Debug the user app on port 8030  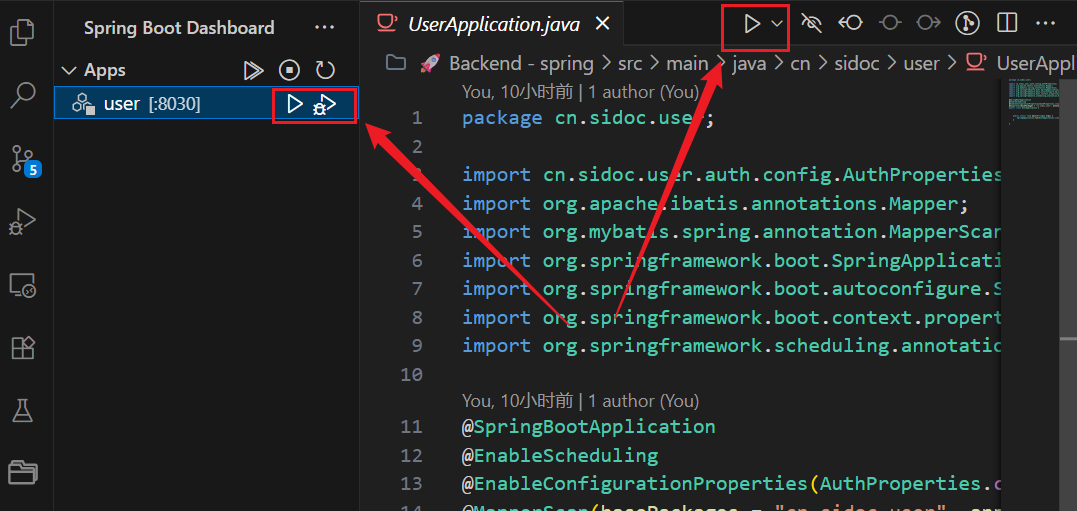325,104
